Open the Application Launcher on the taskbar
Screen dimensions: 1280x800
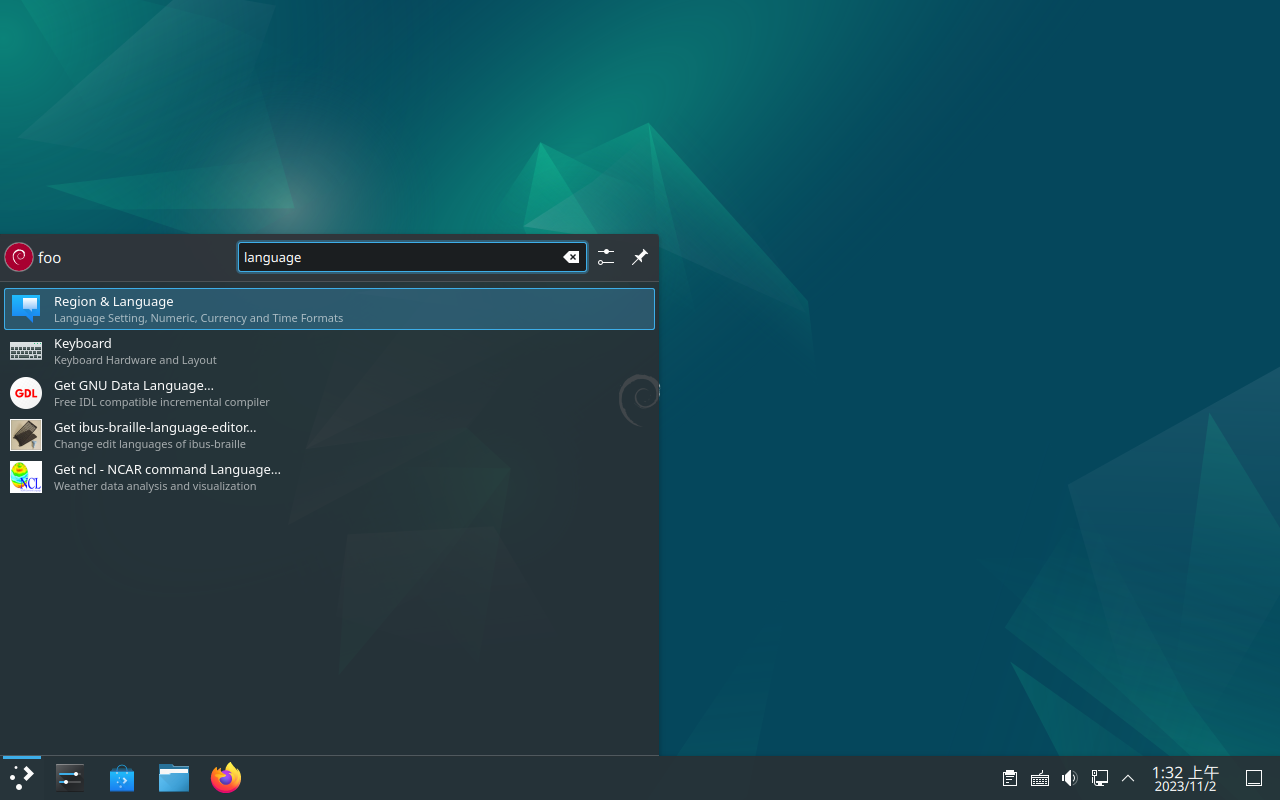[22, 777]
